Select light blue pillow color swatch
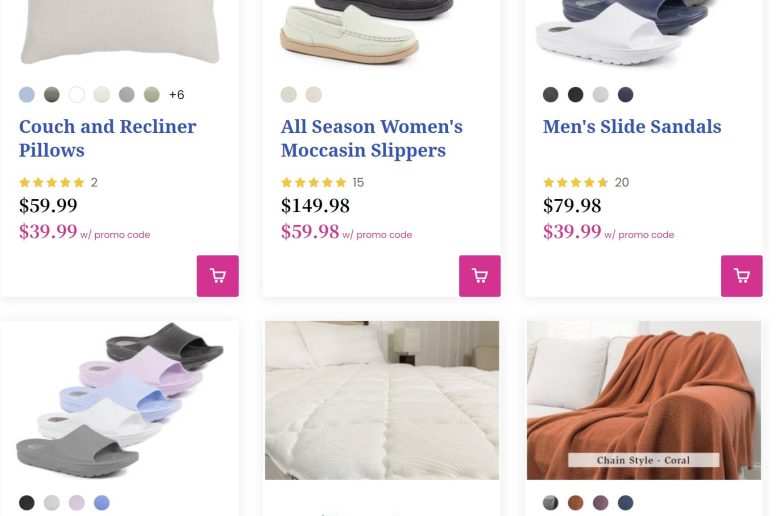The width and height of the screenshot is (780, 516). click(x=27, y=95)
